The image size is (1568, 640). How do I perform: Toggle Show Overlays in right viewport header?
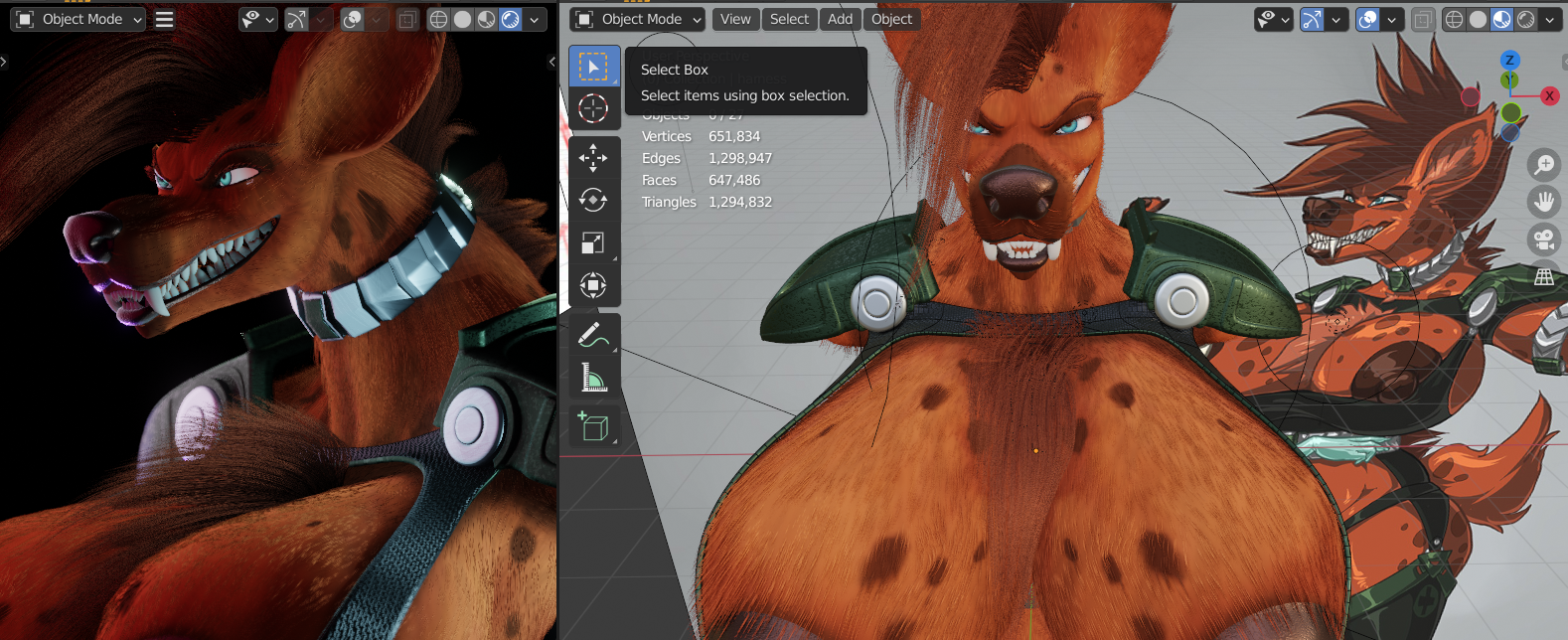point(1368,19)
